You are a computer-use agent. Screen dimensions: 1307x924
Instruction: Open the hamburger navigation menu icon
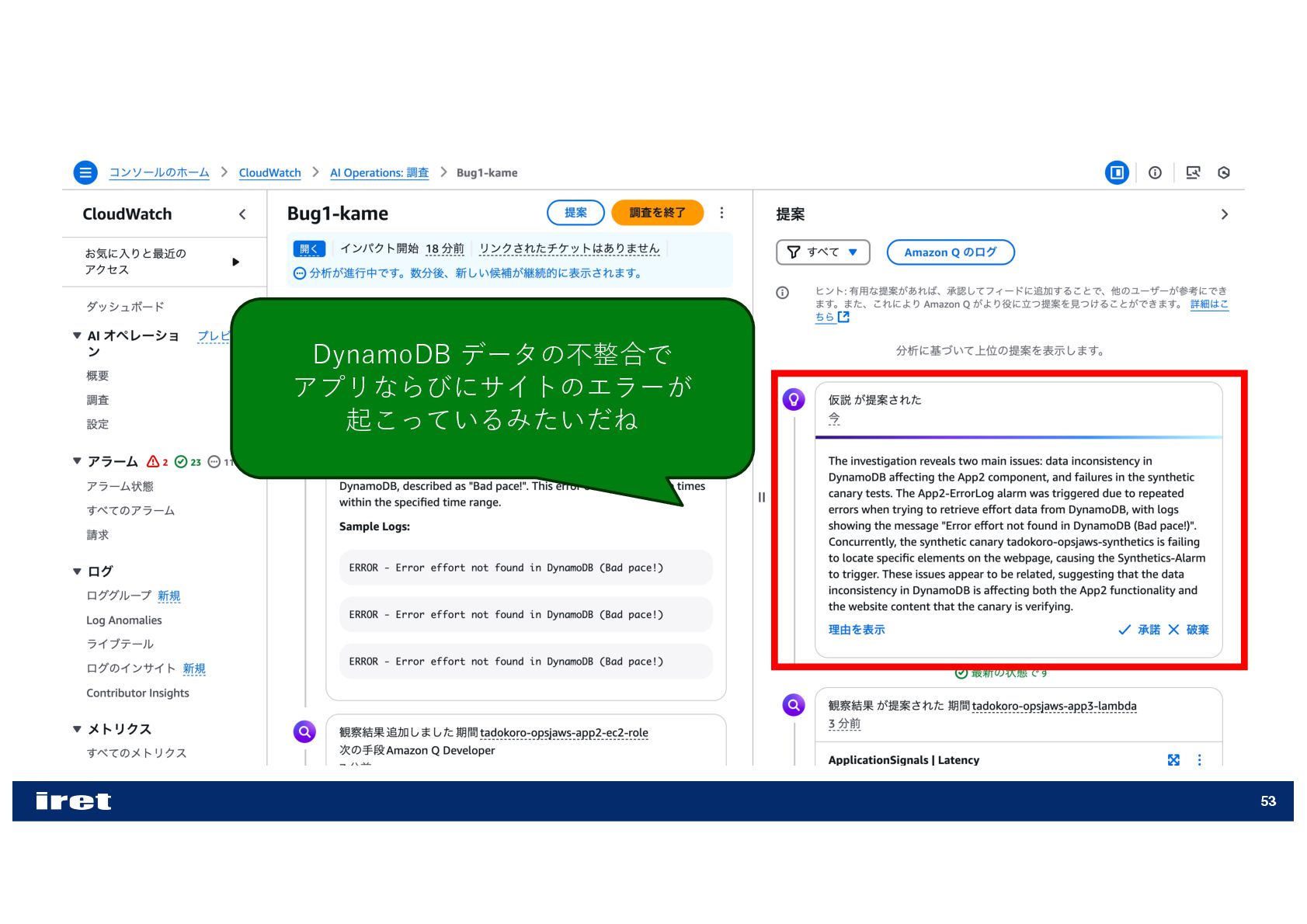coord(85,172)
